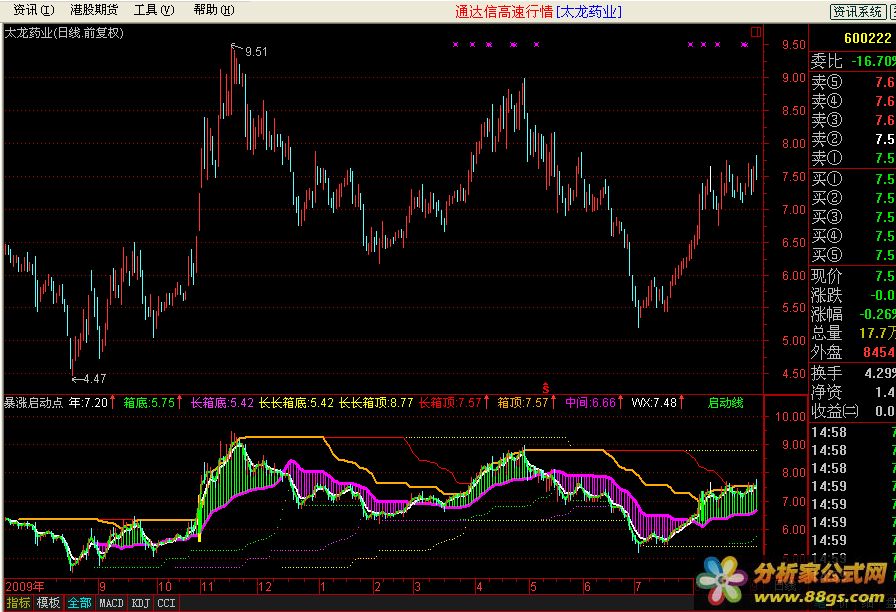Image resolution: width=896 pixels, height=612 pixels.
Task: Click the 暴涨启动点 indicator name
Action: [33, 403]
